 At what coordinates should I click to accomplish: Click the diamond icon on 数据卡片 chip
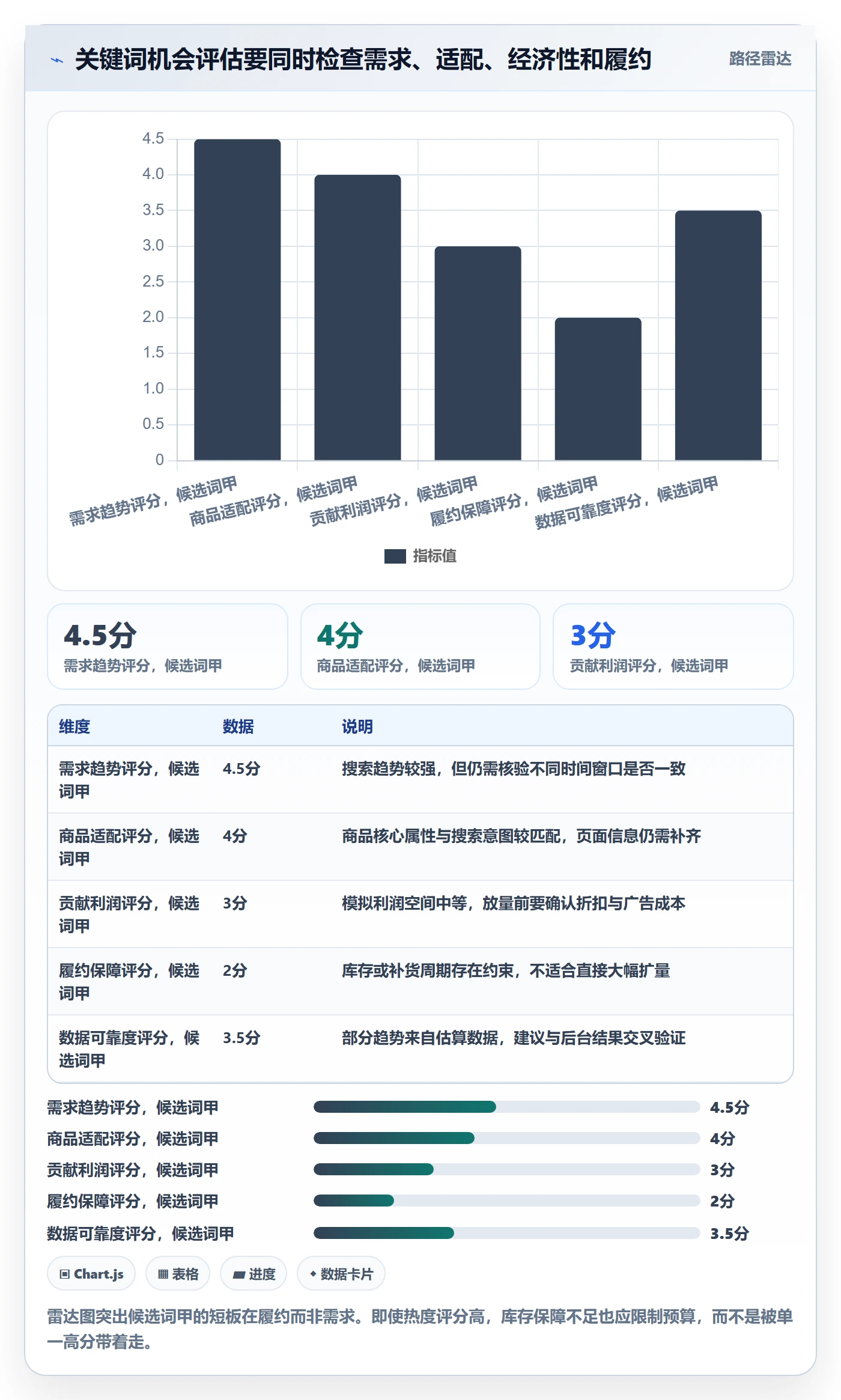(313, 1274)
